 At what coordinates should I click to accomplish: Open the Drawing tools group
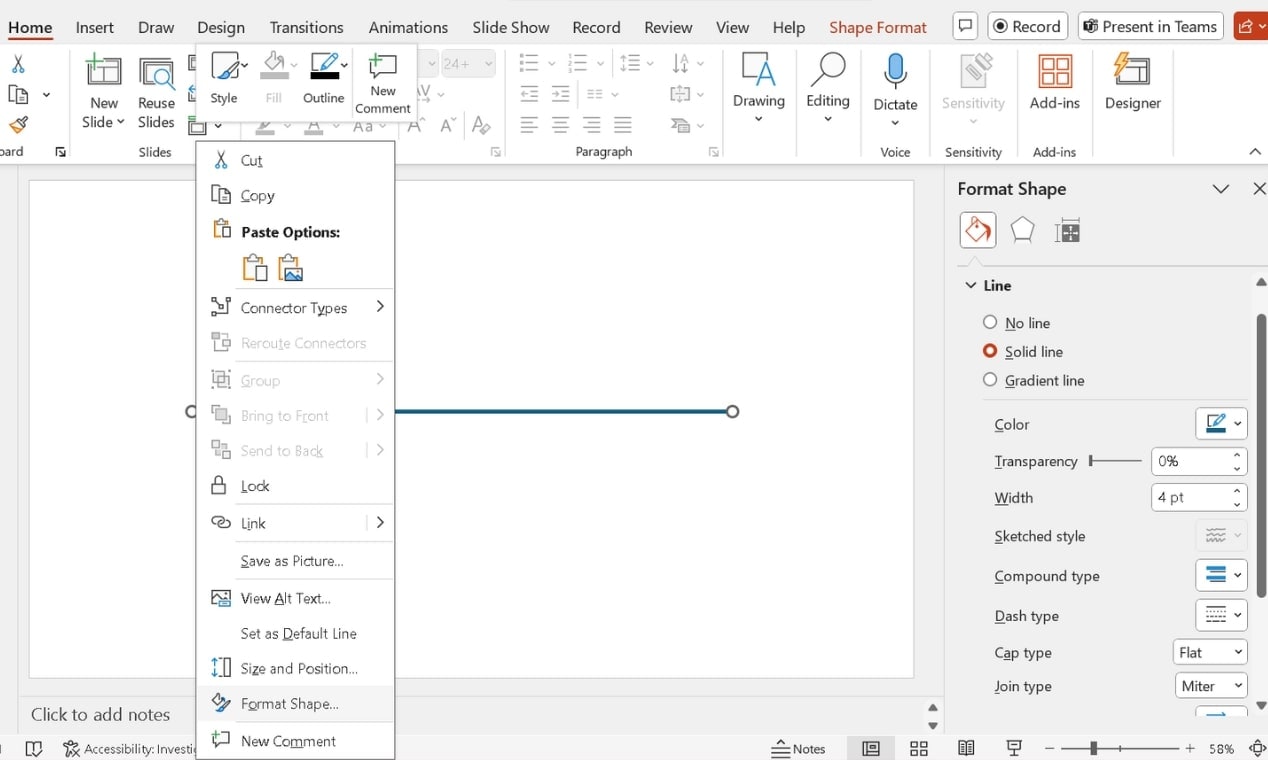click(x=759, y=88)
